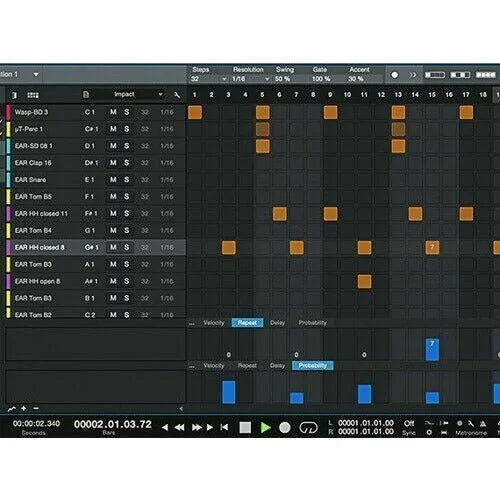Click the bars time display 00002.01.03.72
This screenshot has width=500, height=500.
[113, 424]
